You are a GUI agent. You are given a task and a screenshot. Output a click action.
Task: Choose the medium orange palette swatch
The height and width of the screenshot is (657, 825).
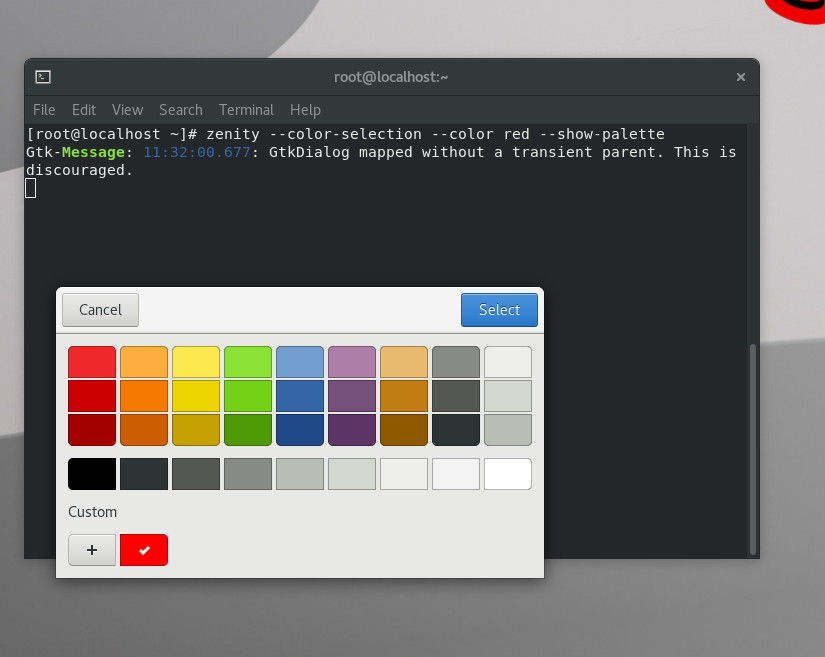[x=144, y=396]
